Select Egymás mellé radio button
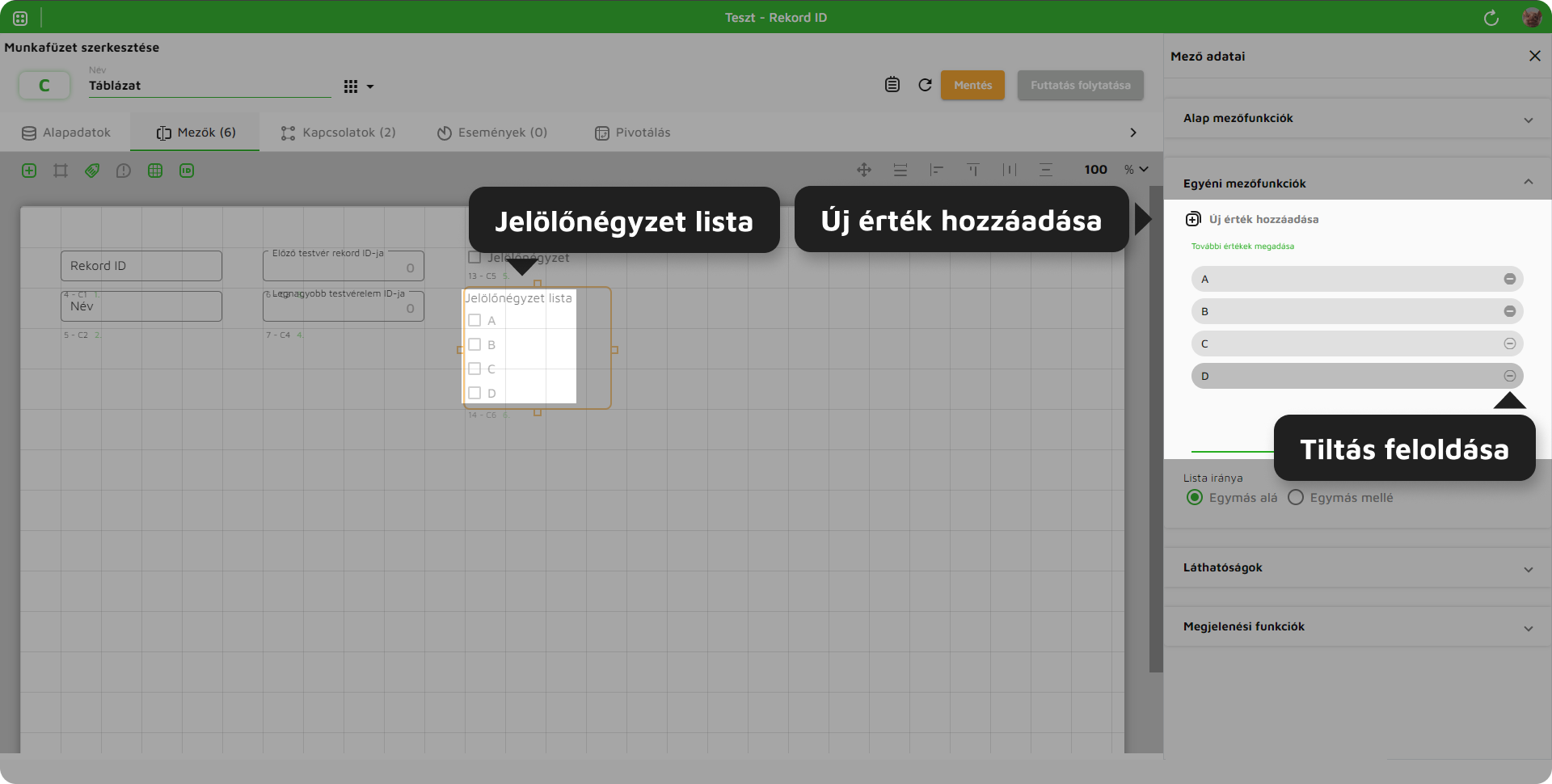The image size is (1552, 784). (1295, 498)
